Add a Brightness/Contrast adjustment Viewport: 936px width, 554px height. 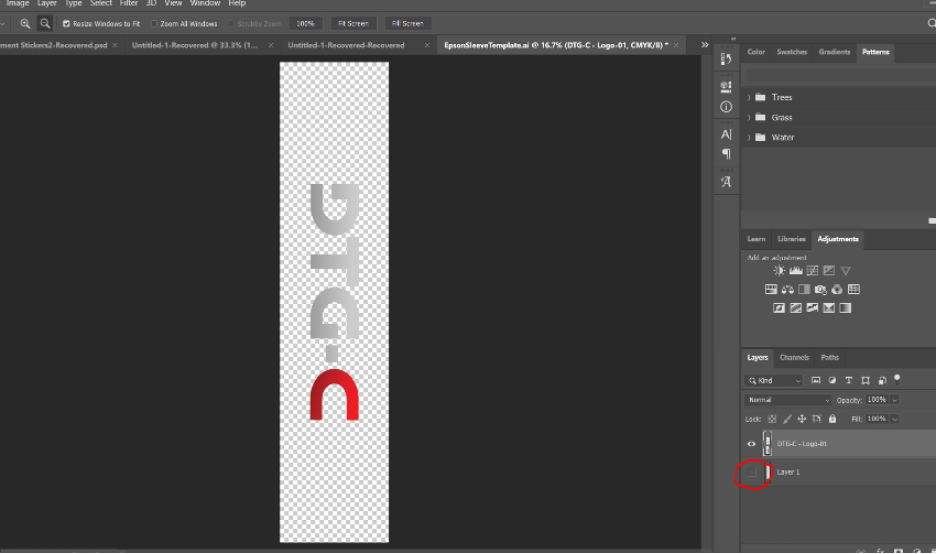tap(779, 270)
